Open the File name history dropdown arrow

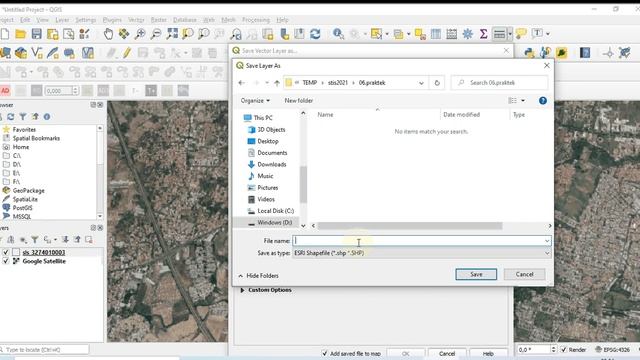547,241
